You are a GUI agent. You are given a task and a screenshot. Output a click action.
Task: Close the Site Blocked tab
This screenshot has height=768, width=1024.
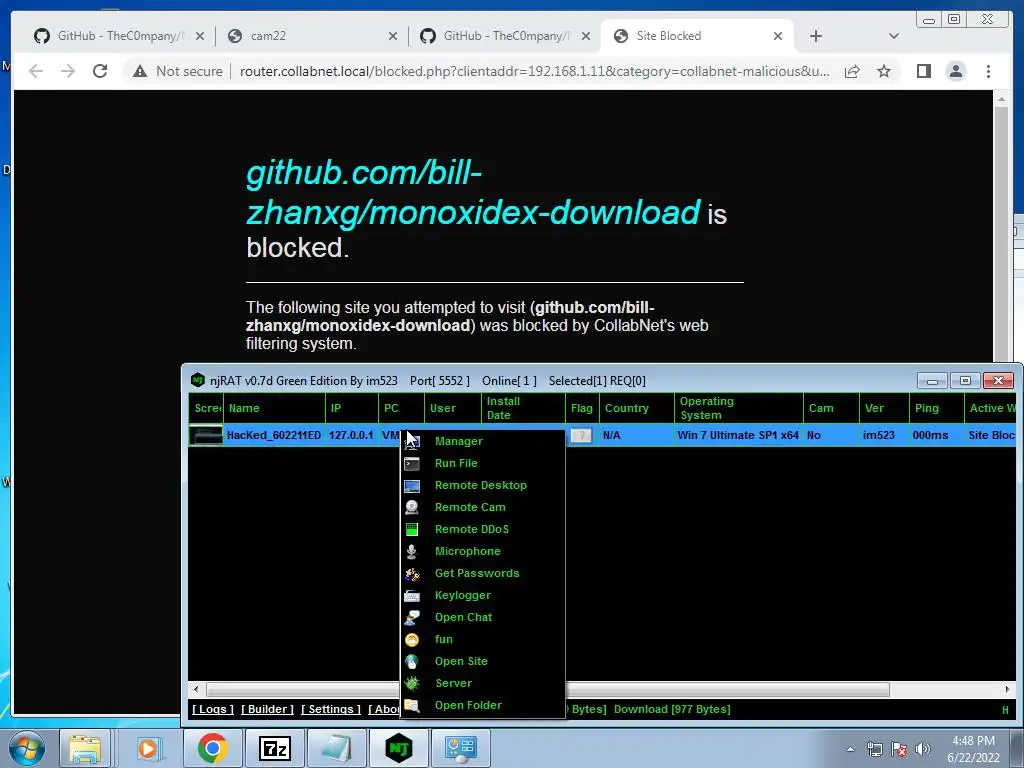778,36
